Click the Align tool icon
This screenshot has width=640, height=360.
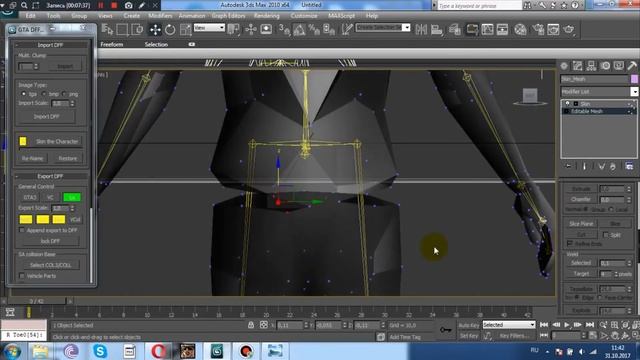(x=437, y=29)
